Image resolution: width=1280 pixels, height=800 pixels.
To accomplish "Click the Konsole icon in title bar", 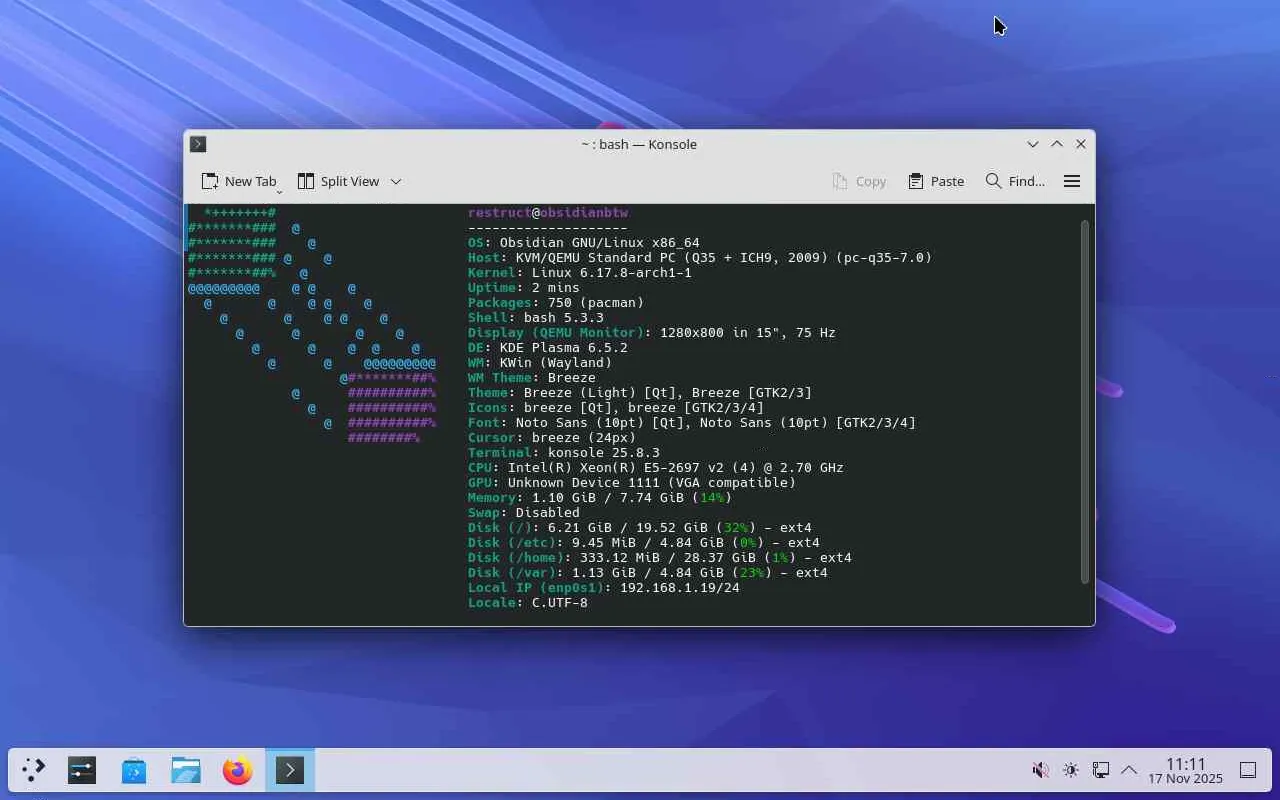I will pyautogui.click(x=198, y=144).
